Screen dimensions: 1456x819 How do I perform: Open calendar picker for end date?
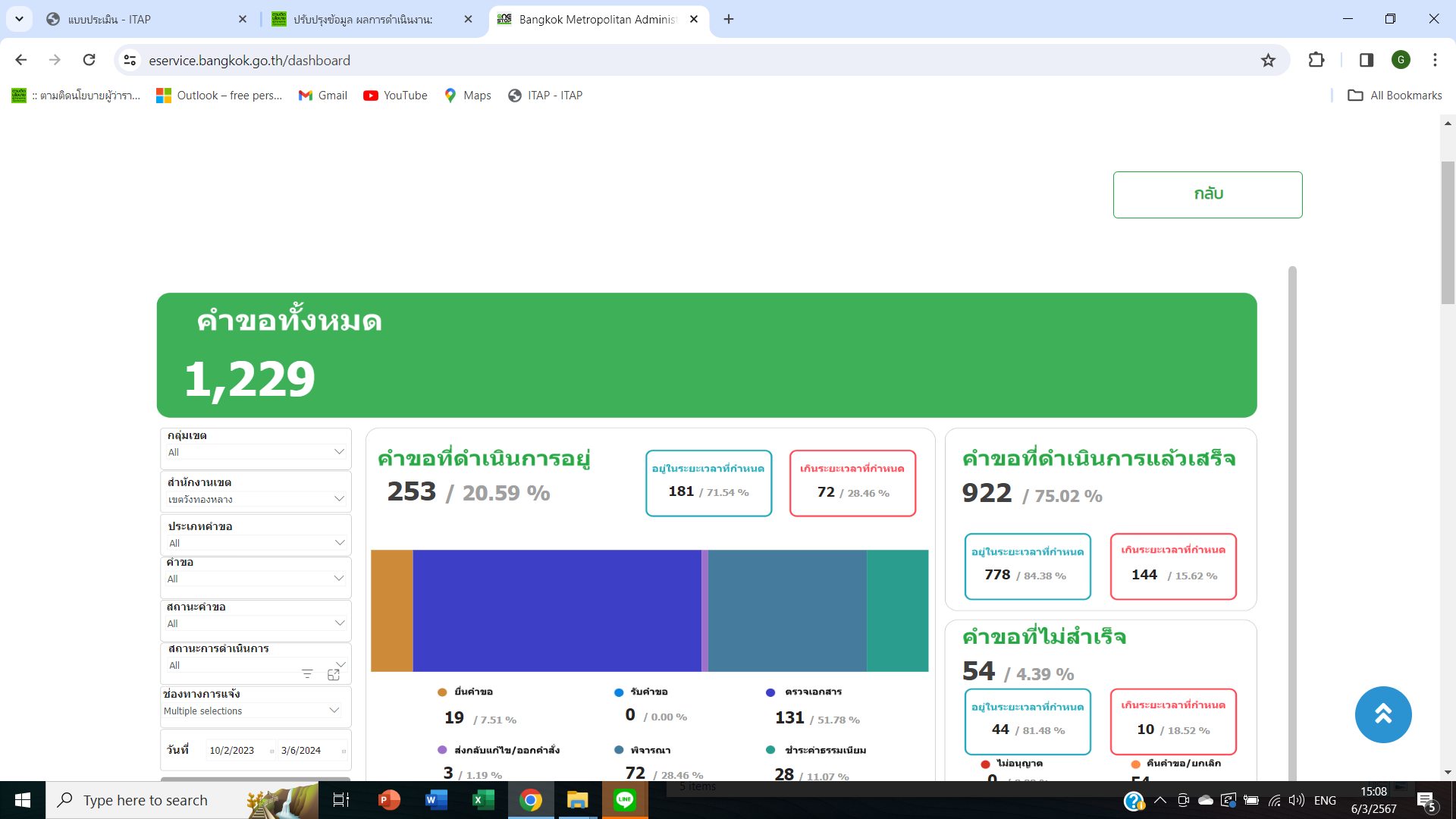[344, 752]
